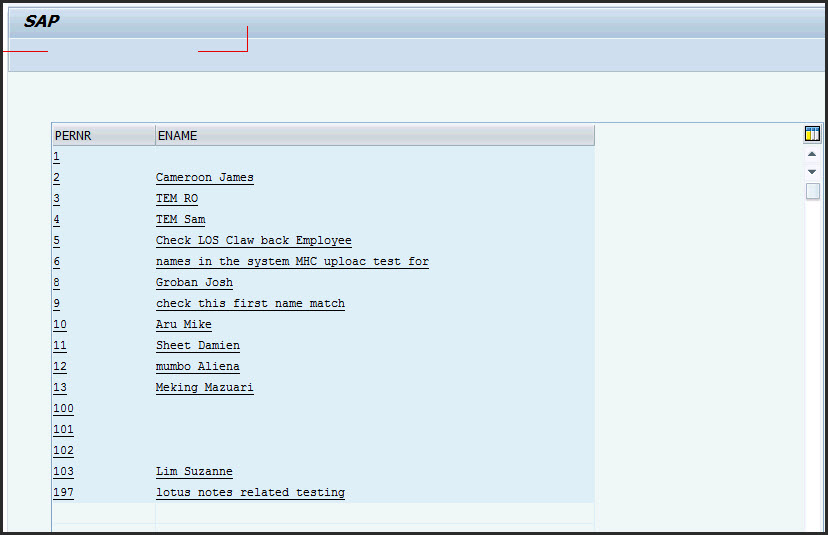Viewport: 828px width, 535px height.
Task: Select 'lotus notes related testing' entry
Action: 250,492
